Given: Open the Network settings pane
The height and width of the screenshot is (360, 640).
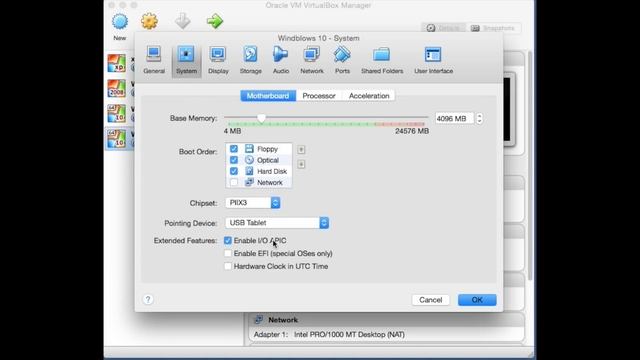Looking at the screenshot, I should tap(312, 60).
